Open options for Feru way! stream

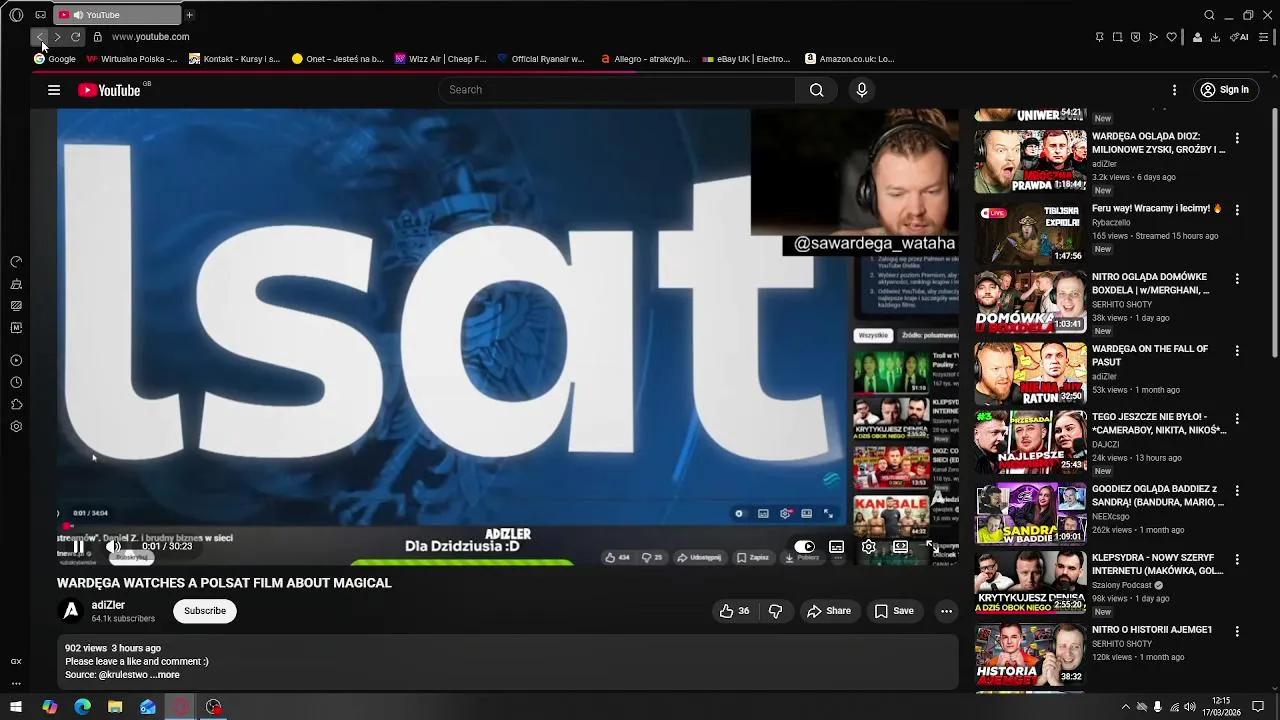pyautogui.click(x=1237, y=210)
